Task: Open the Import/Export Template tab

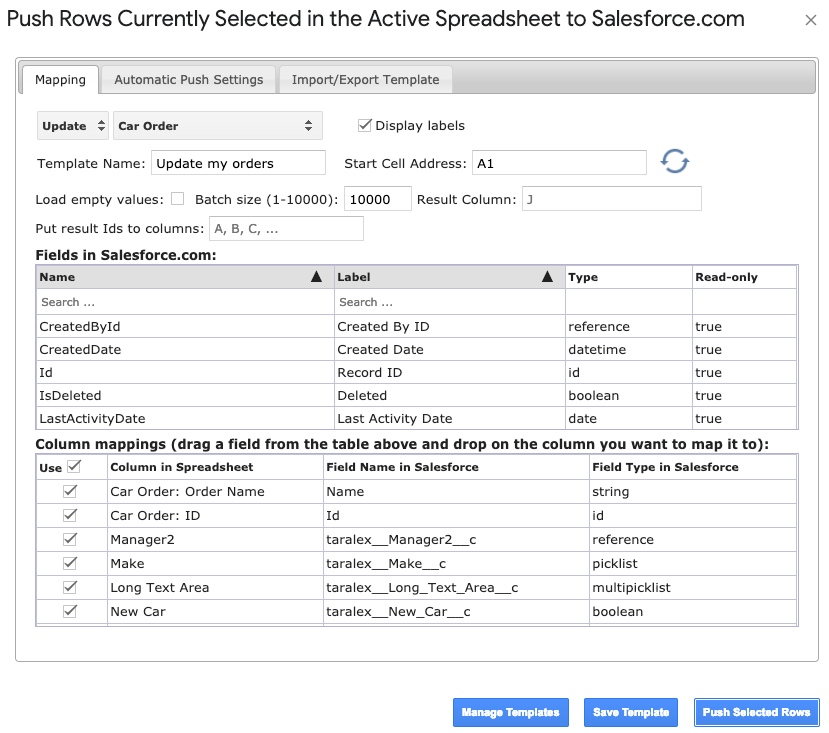Action: (x=365, y=80)
